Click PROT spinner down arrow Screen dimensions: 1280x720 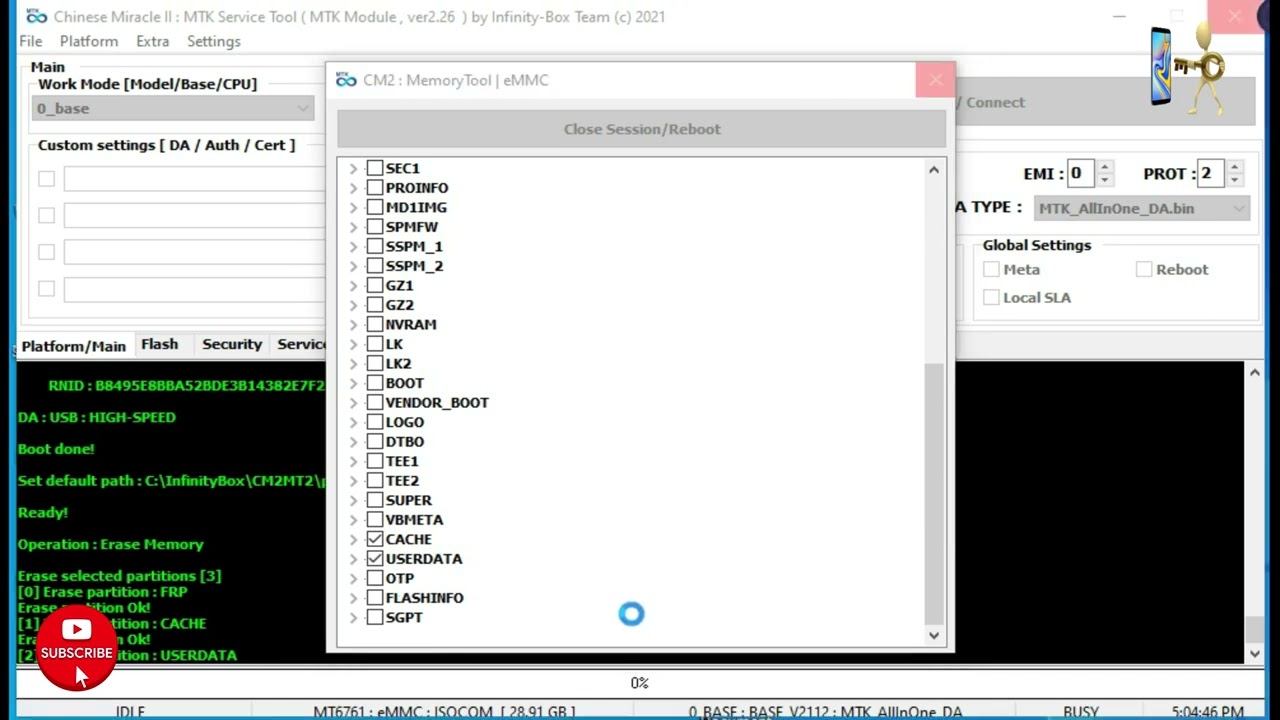pos(1234,180)
